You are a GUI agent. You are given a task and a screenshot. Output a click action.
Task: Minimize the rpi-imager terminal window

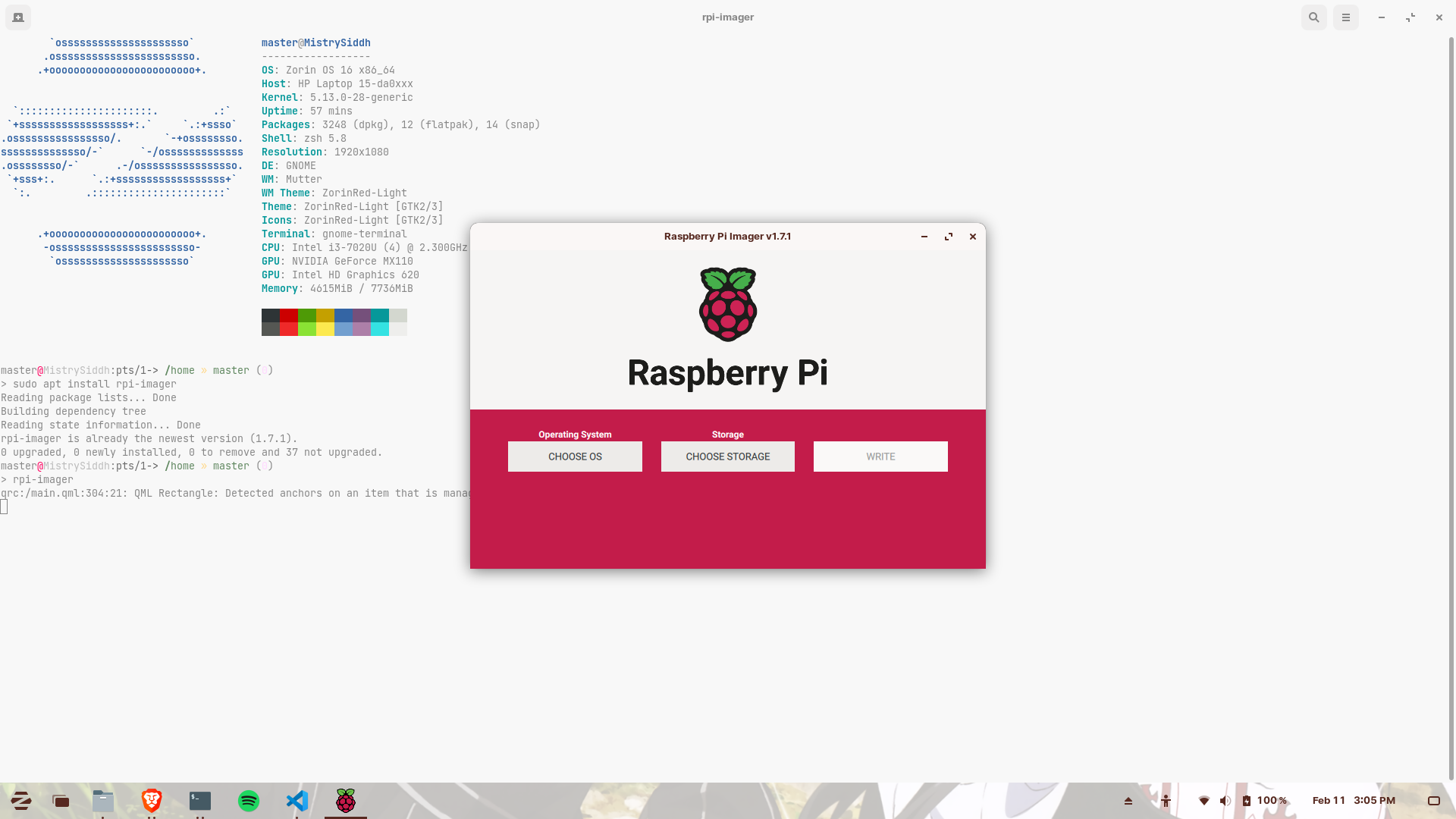click(1382, 17)
